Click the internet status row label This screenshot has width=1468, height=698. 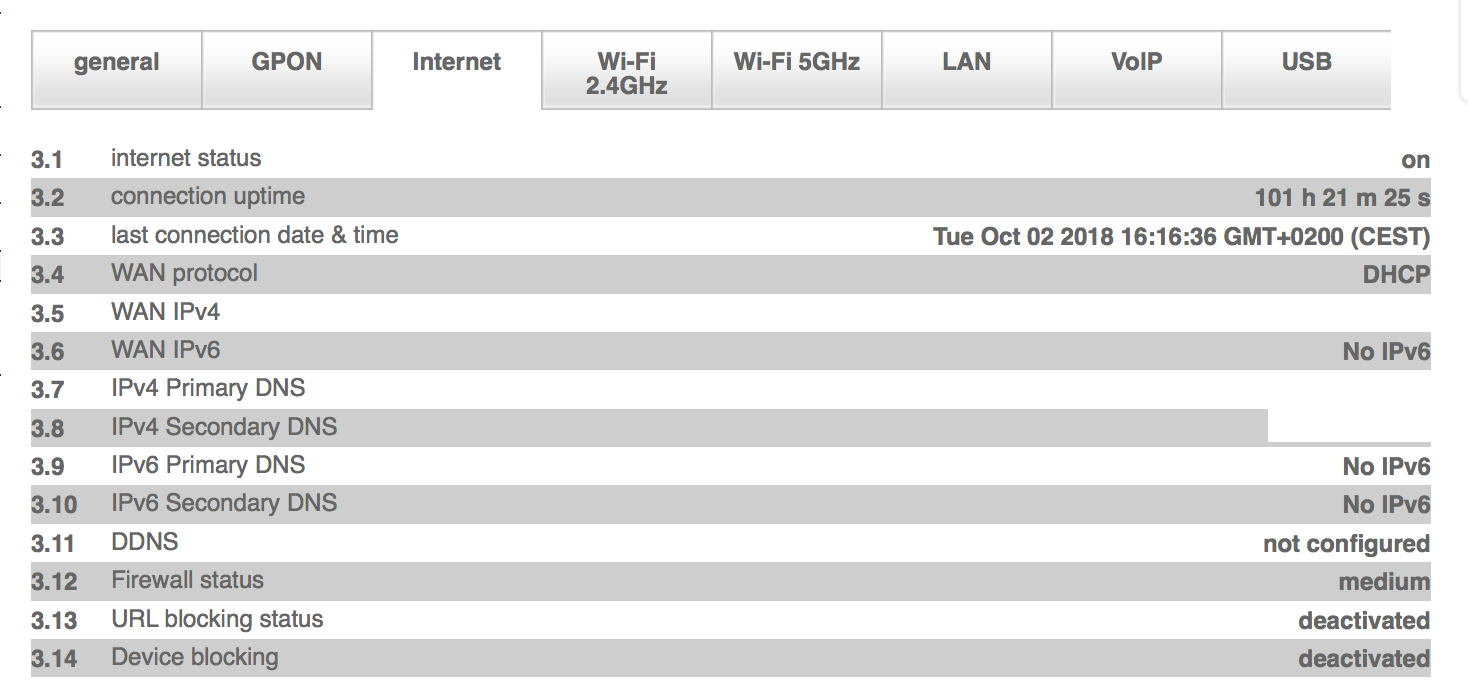[186, 158]
